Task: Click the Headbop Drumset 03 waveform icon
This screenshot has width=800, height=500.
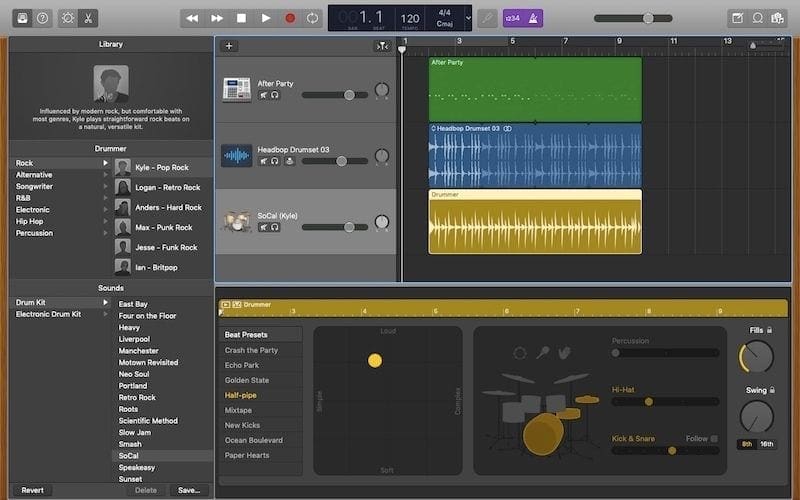Action: point(237,156)
